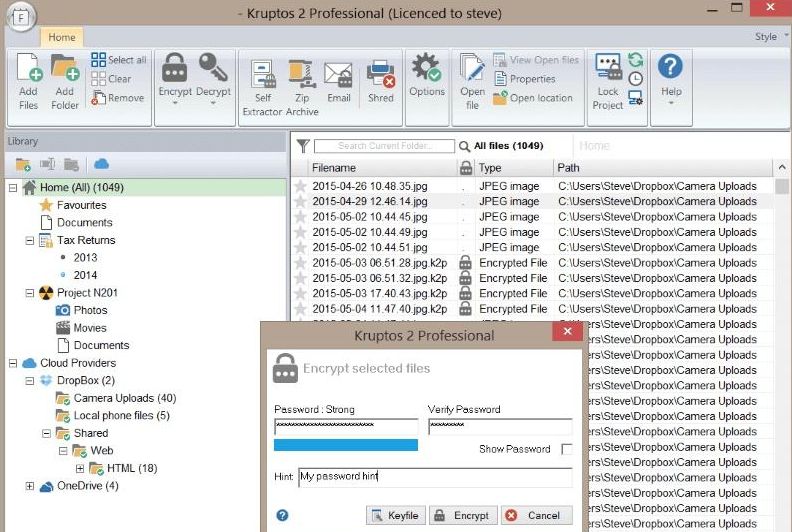
Task: Click green refresh arrows icon
Action: pyautogui.click(x=635, y=60)
